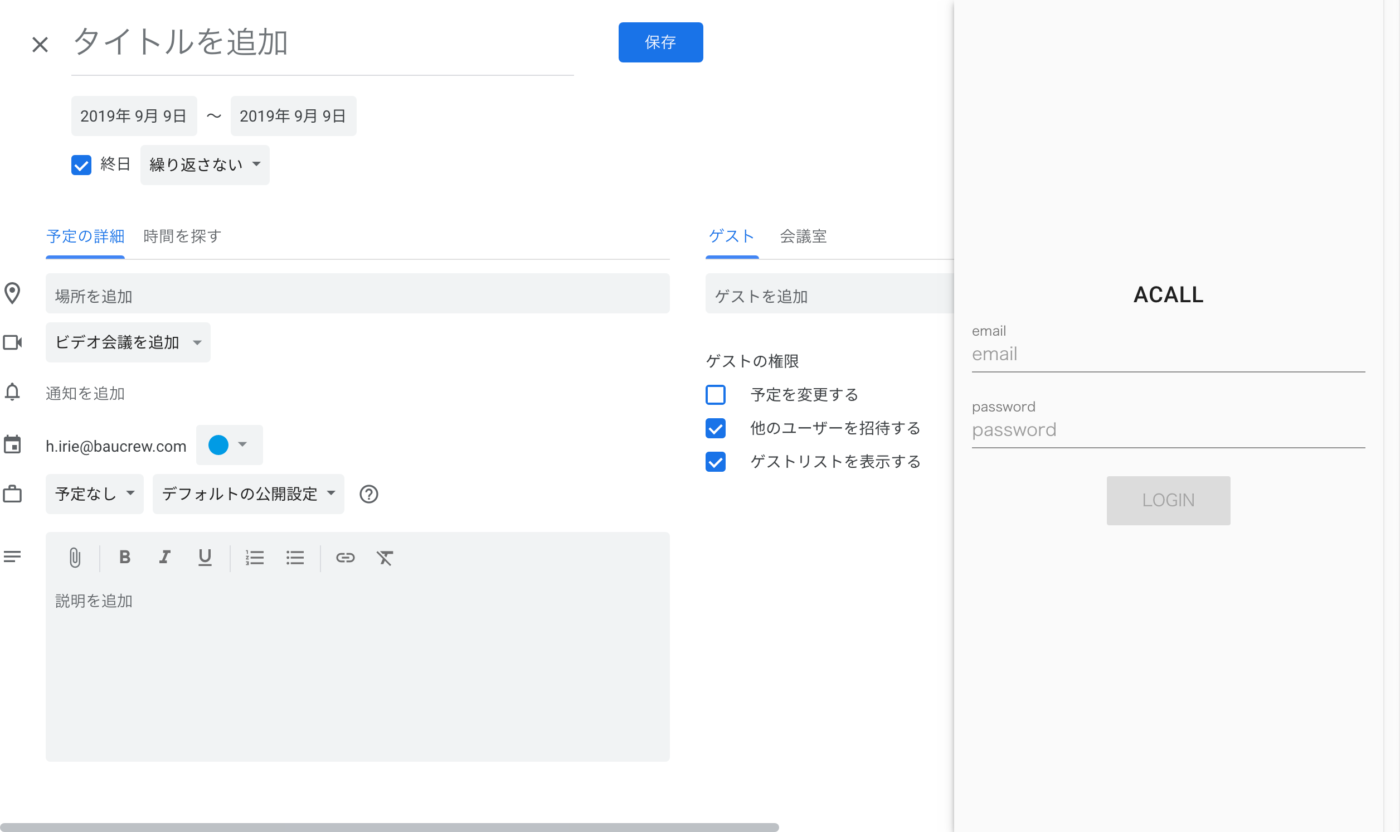This screenshot has height=832, width=1400.
Task: Open the event color dropdown
Action: [x=229, y=445]
